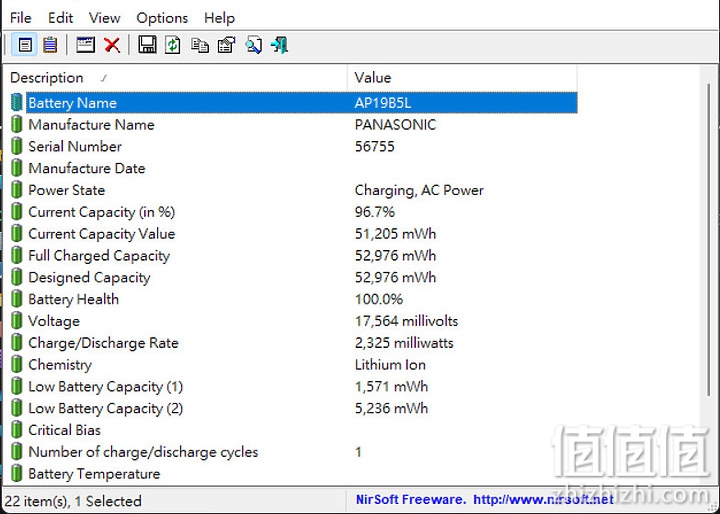Viewport: 720px width, 514px height.
Task: Click the battery icon beside Manufacture Name
Action: pos(17,124)
